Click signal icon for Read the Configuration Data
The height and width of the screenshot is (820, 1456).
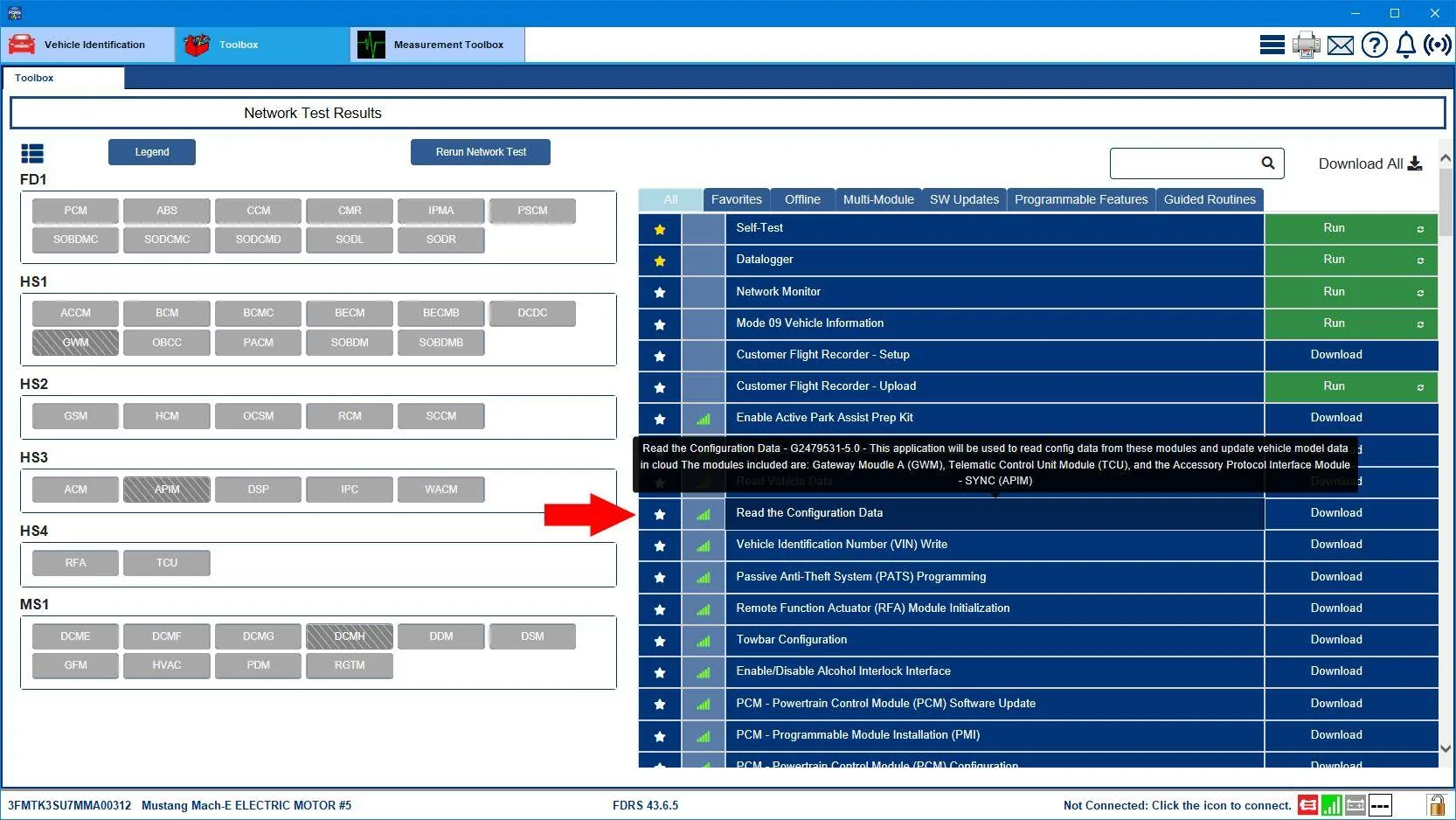tap(704, 514)
